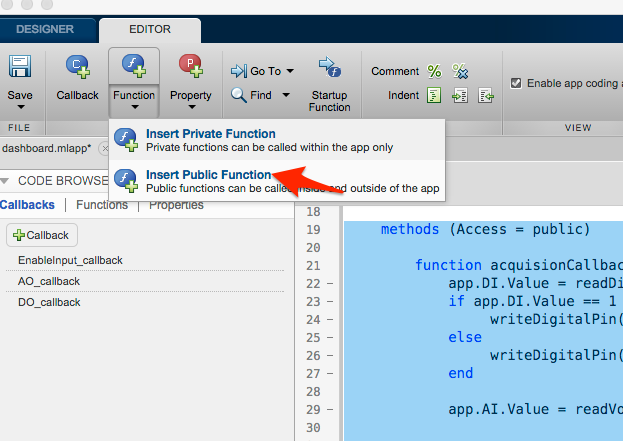The image size is (623, 441).
Task: Click the Save button label
Action: pos(20,95)
